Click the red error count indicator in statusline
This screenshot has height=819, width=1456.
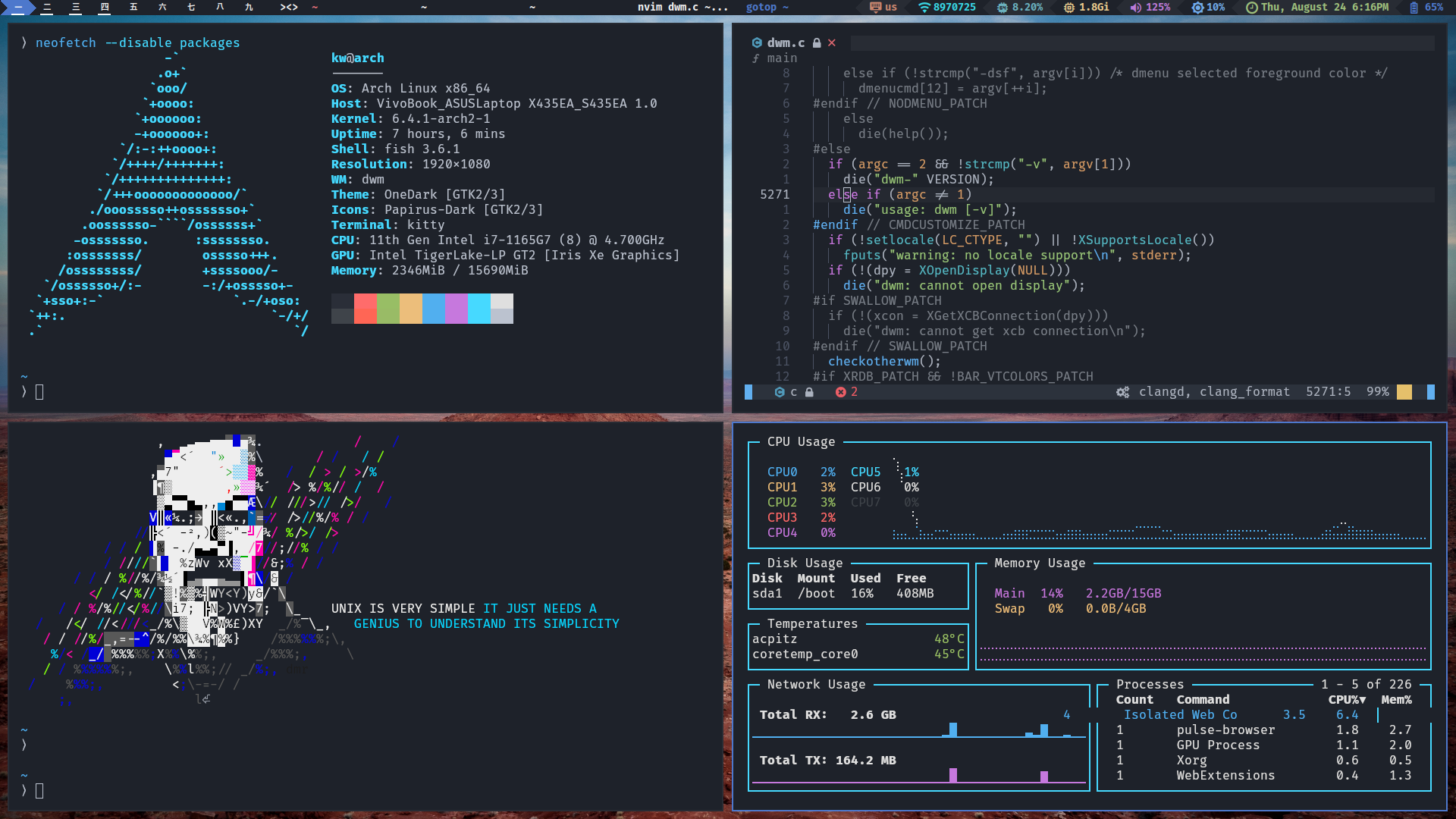[x=846, y=392]
